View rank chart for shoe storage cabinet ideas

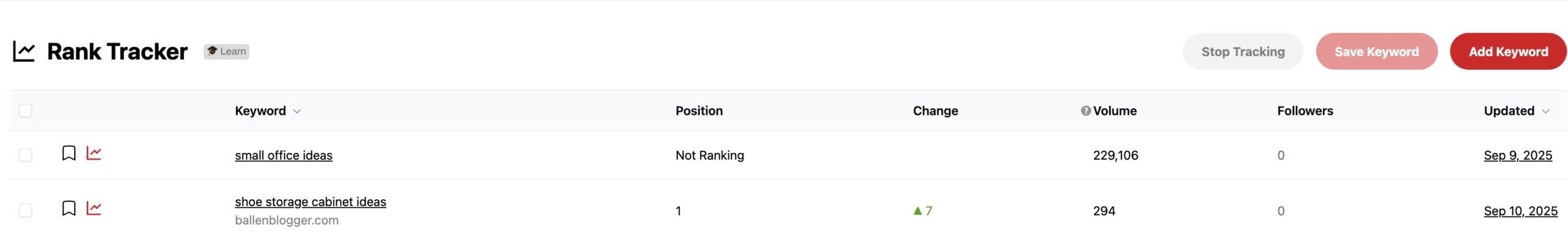tap(94, 208)
